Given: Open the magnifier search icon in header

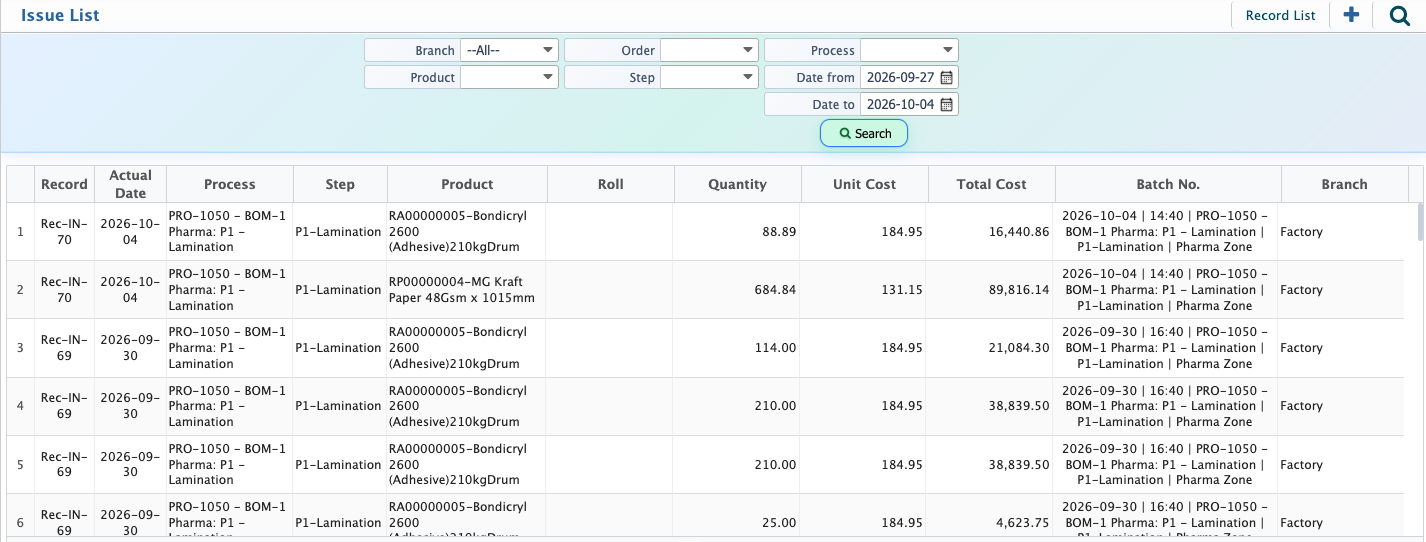Looking at the screenshot, I should 1400,15.
